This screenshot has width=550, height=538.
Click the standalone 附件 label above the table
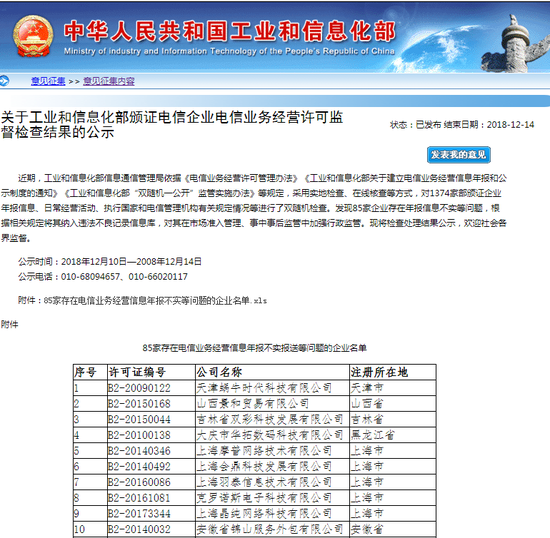coord(9,324)
